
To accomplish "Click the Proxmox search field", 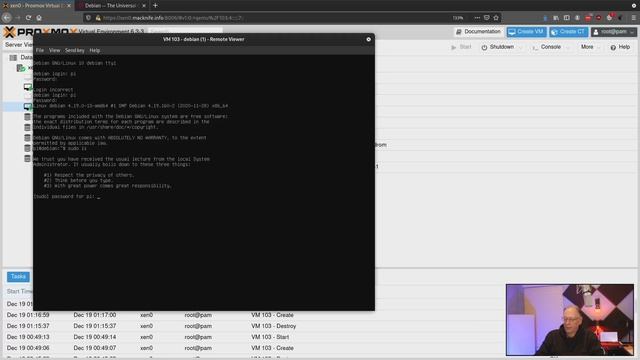I will (x=184, y=31).
